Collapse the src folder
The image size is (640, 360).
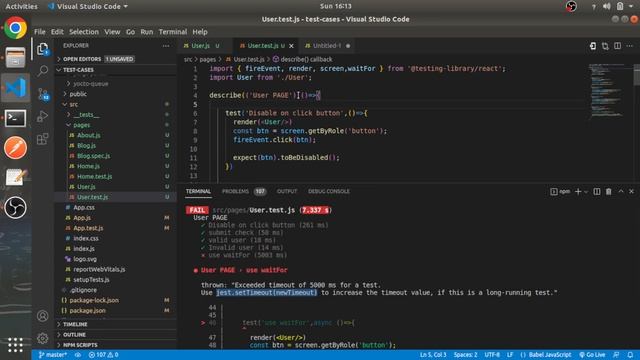pos(116,104)
